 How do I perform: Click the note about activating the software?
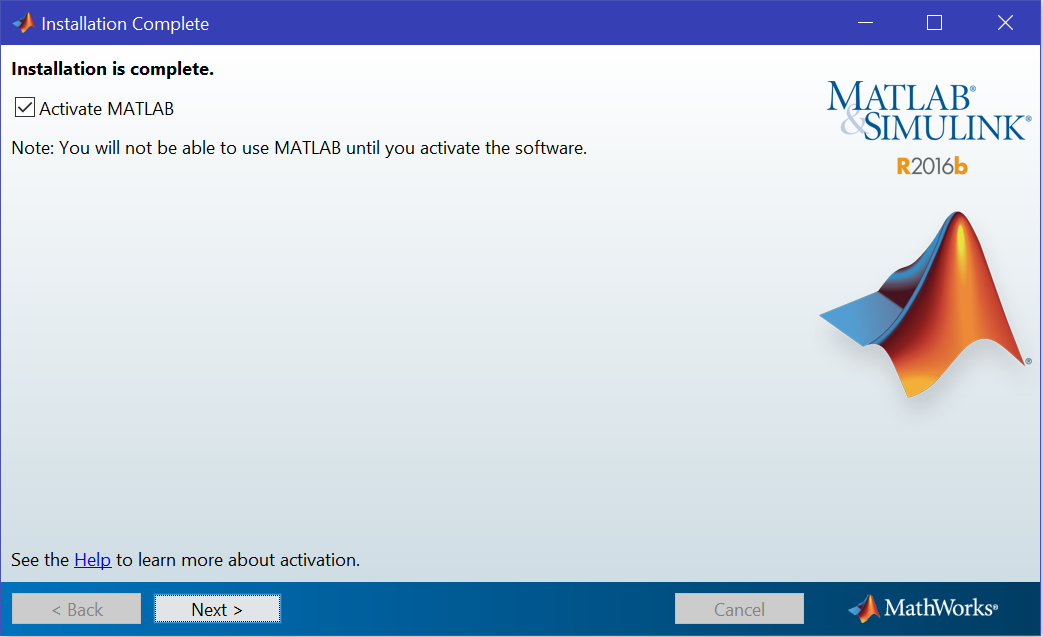click(x=299, y=148)
